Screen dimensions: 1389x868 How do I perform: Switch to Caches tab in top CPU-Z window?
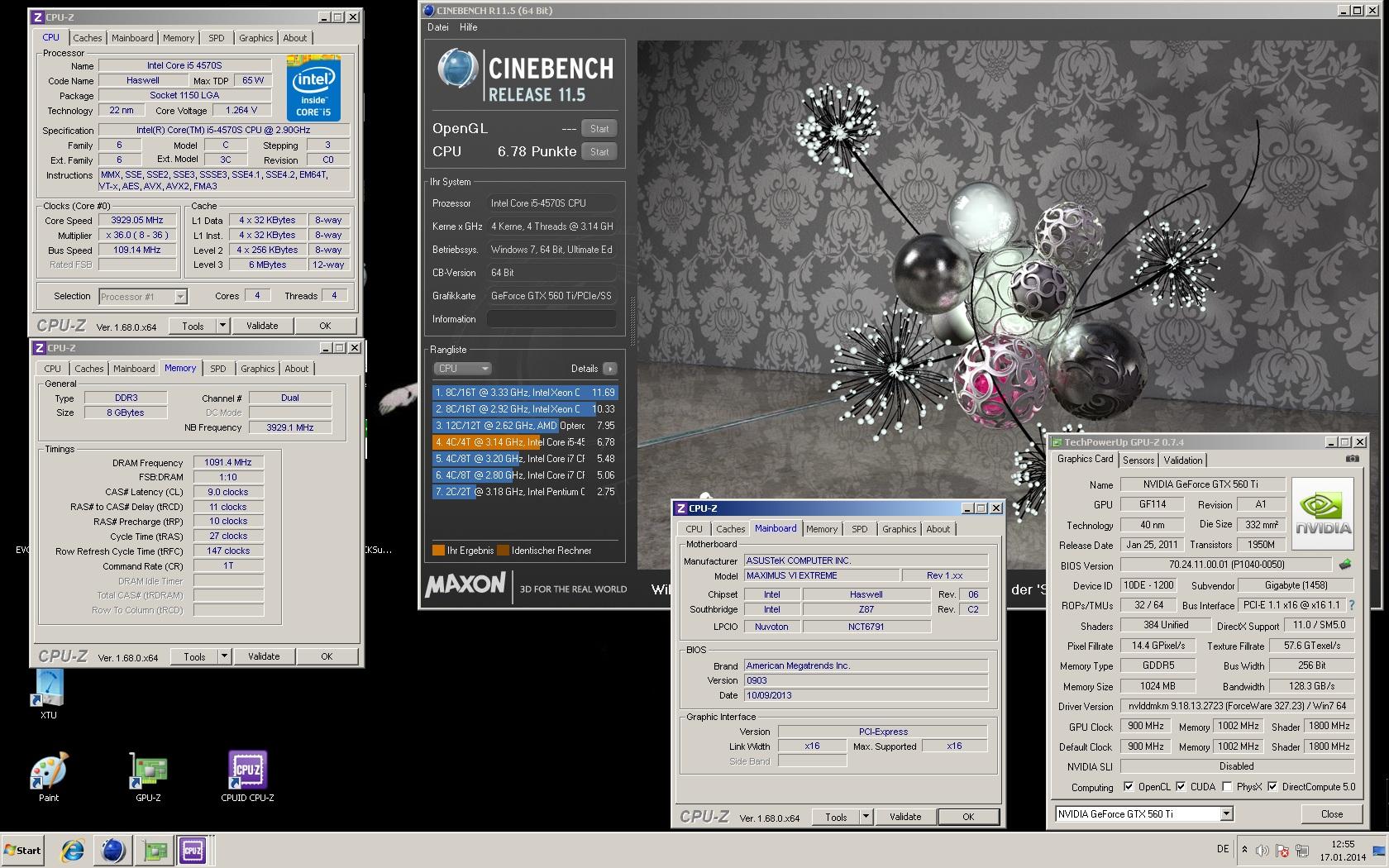point(87,38)
